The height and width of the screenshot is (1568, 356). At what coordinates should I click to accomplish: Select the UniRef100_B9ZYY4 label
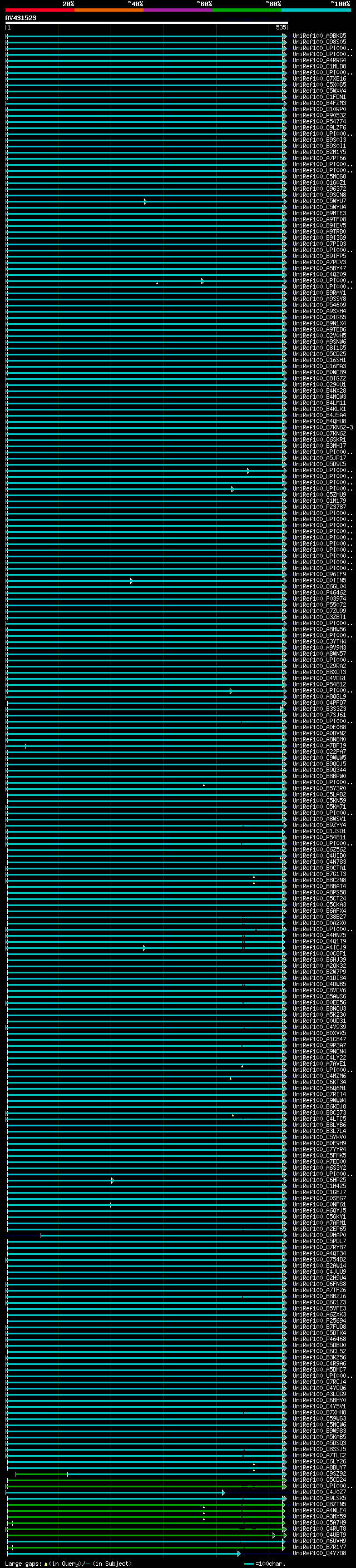tap(319, 825)
